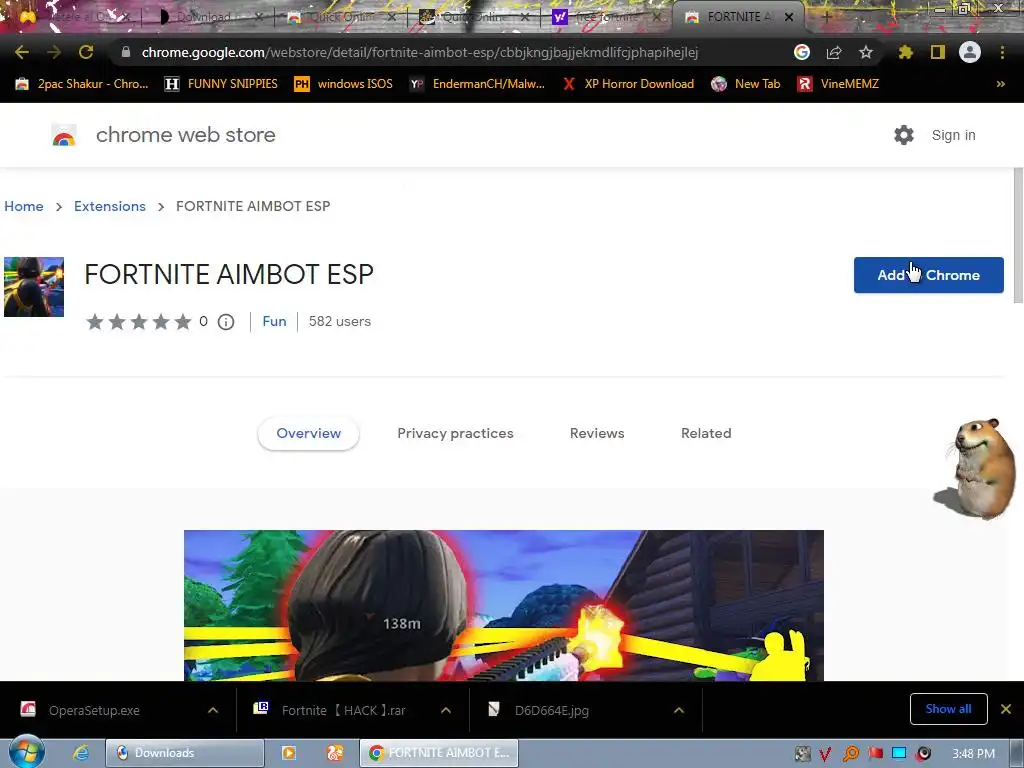Reload the page with the refresh icon
The width and height of the screenshot is (1024, 768).
(86, 52)
